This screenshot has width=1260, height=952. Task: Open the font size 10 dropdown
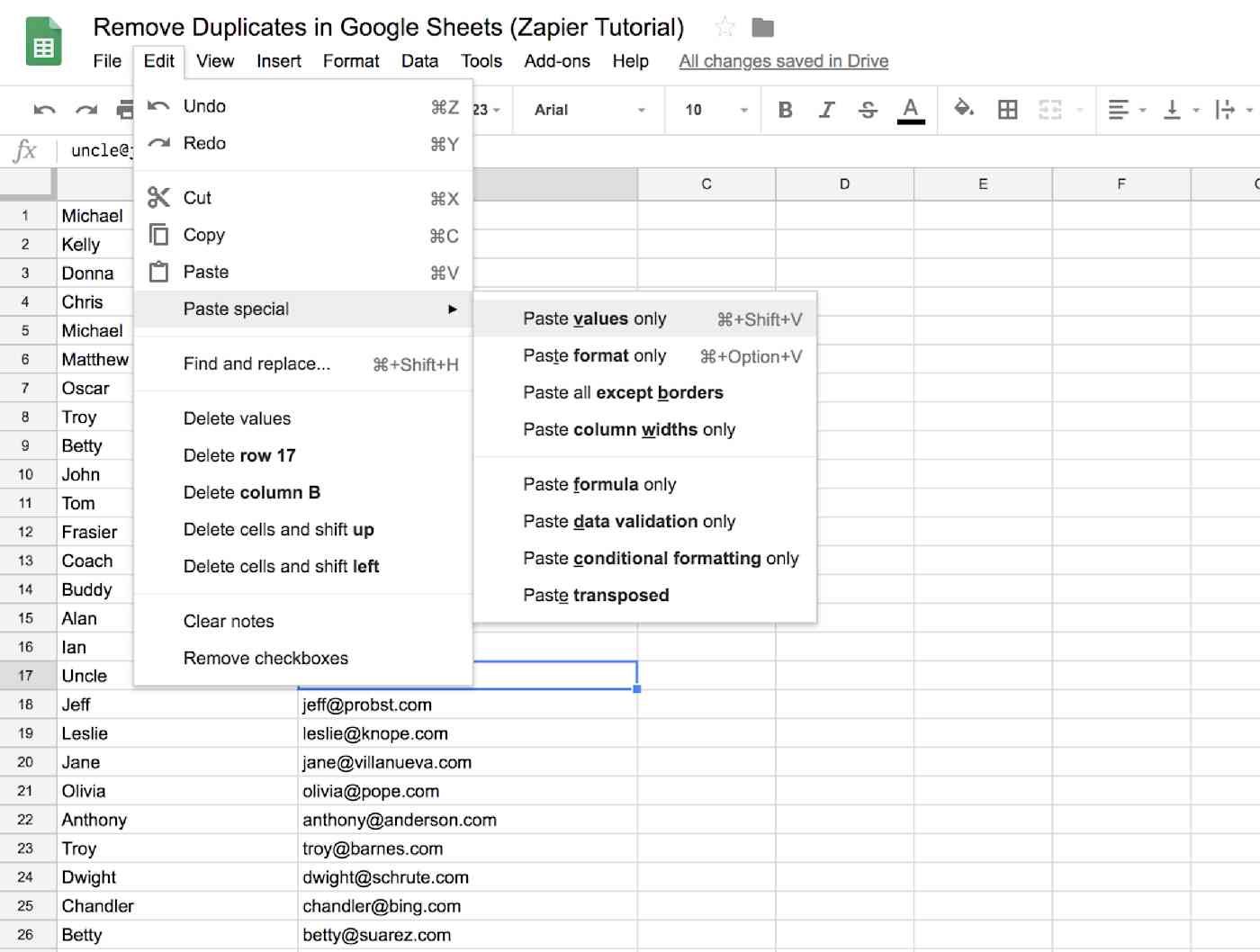click(x=716, y=110)
